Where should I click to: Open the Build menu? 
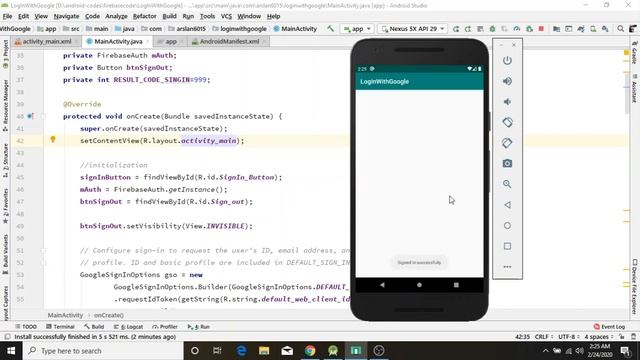169,16
